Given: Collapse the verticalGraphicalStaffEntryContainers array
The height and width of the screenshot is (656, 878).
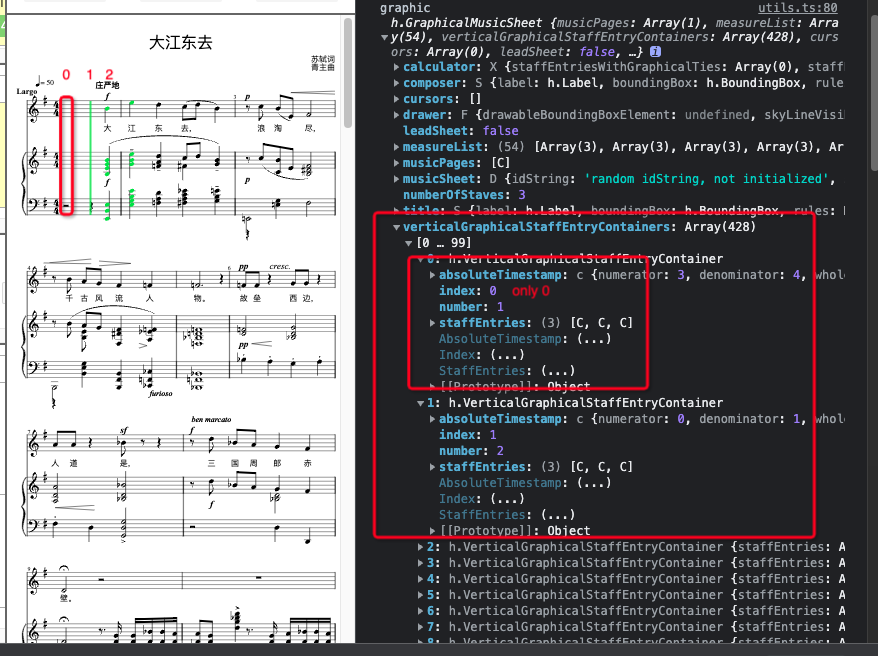Looking at the screenshot, I should point(396,227).
